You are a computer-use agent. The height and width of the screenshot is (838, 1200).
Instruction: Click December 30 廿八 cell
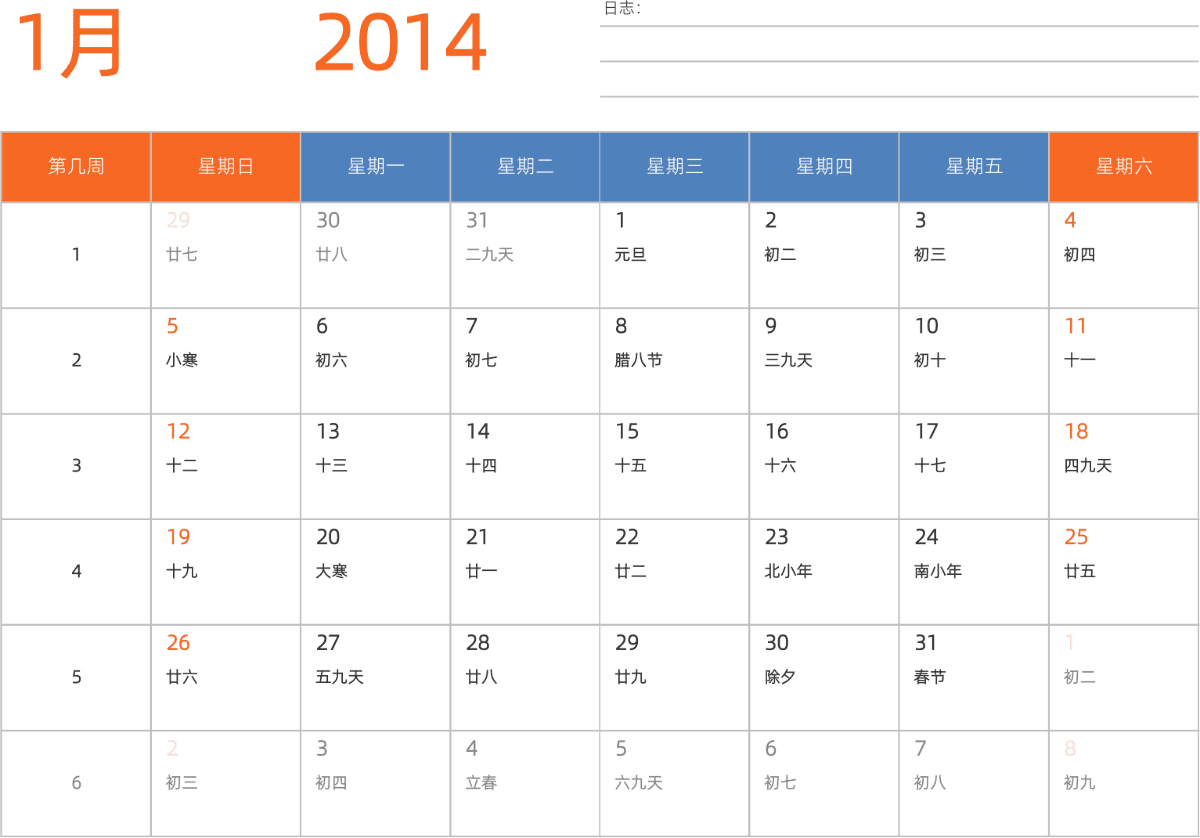pos(375,255)
